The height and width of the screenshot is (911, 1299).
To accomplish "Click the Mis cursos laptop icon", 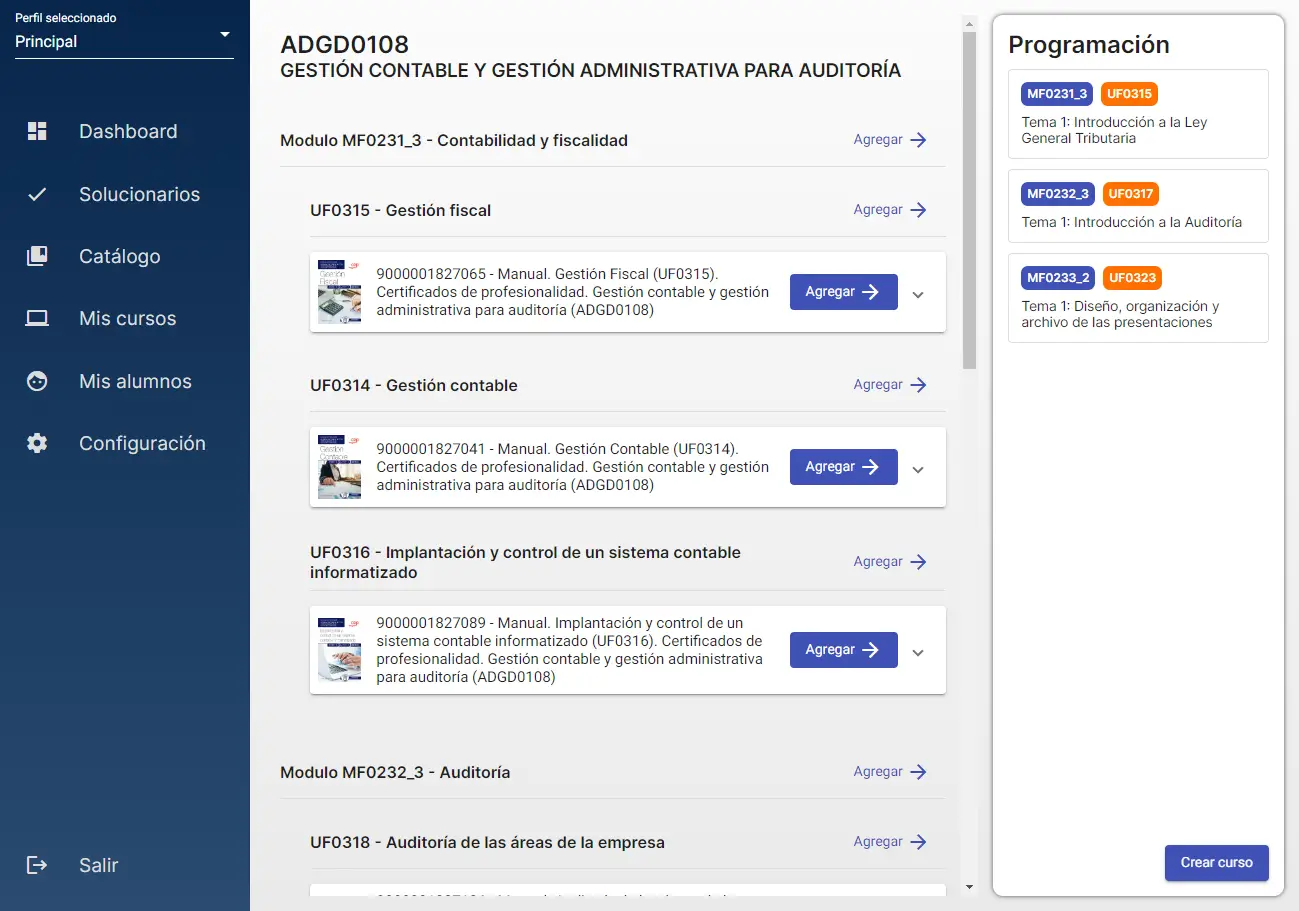I will (37, 319).
